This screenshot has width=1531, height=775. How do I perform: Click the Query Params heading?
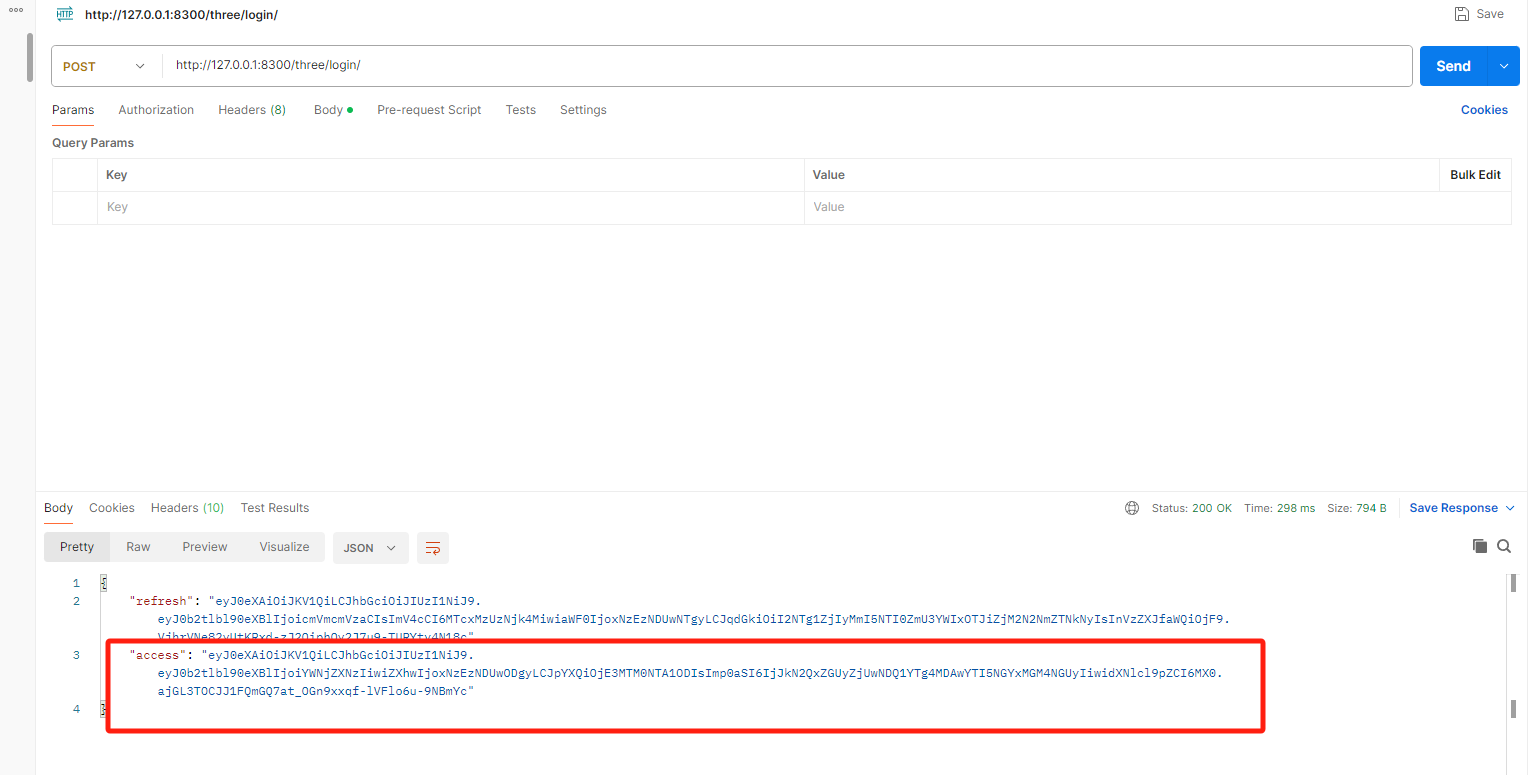(93, 143)
